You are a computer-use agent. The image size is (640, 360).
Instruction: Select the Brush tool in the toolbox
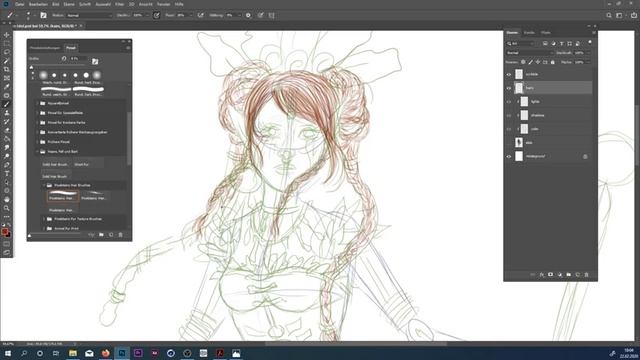point(7,104)
